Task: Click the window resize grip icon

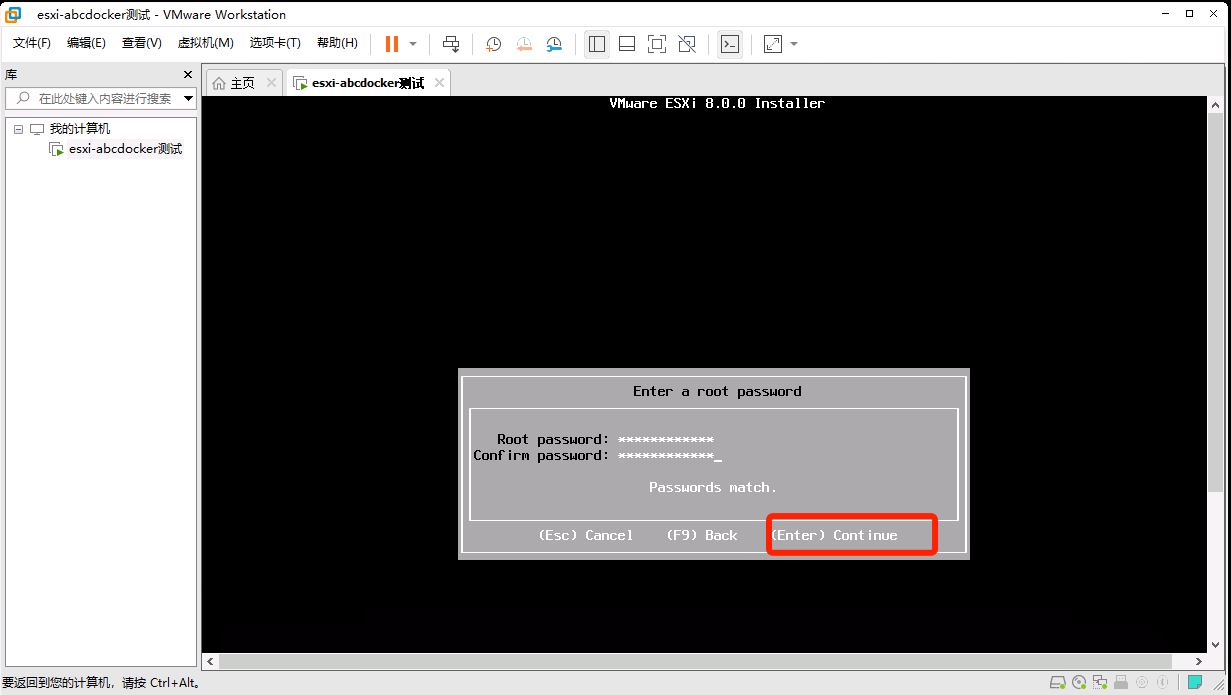Action: [1220, 685]
